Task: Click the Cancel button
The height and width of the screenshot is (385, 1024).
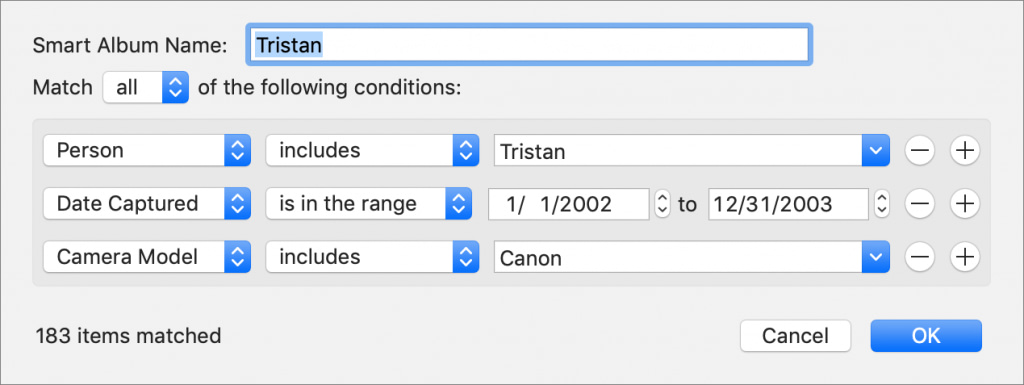Action: tap(795, 336)
